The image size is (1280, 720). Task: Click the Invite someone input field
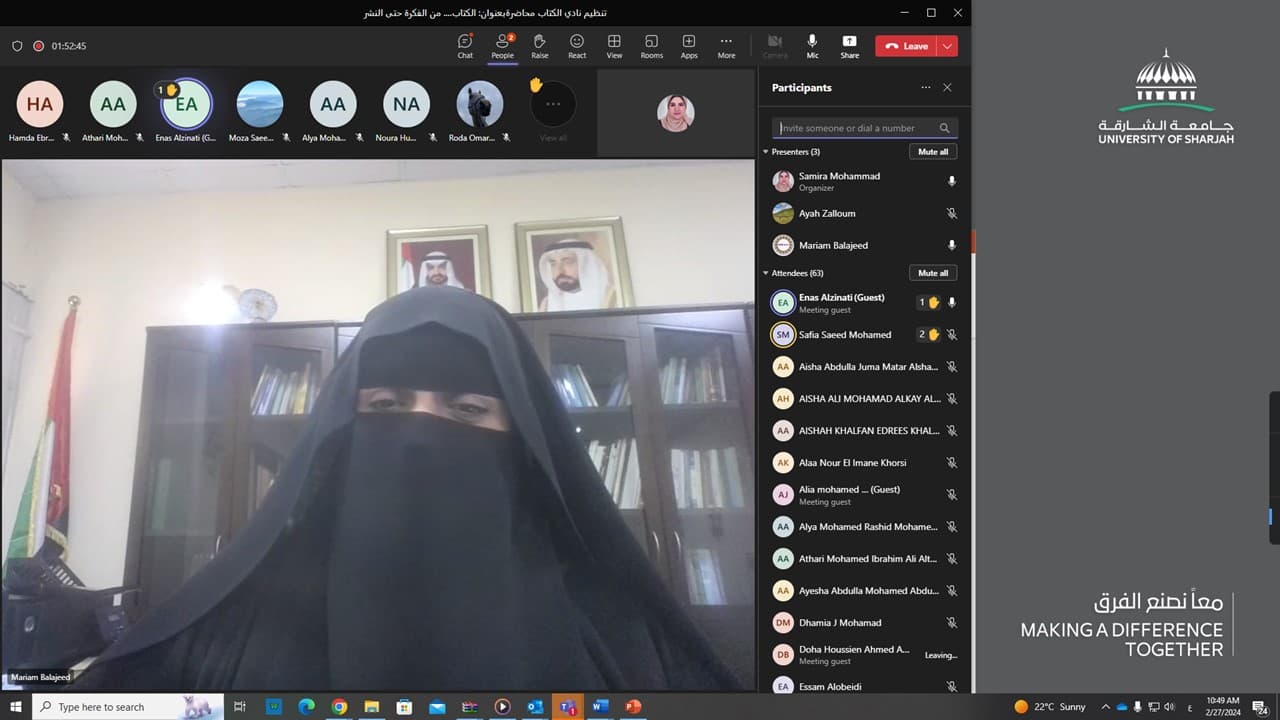(x=857, y=128)
